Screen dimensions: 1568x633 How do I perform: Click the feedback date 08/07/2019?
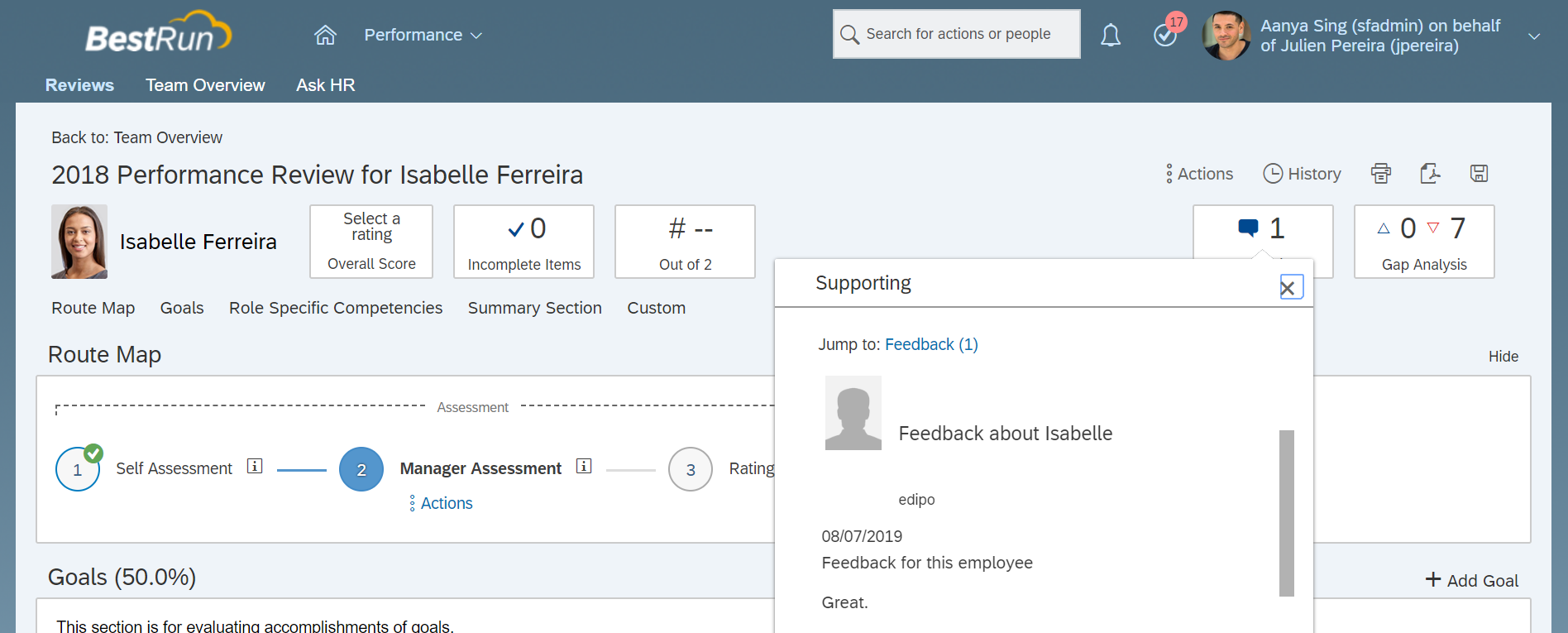tap(862, 536)
